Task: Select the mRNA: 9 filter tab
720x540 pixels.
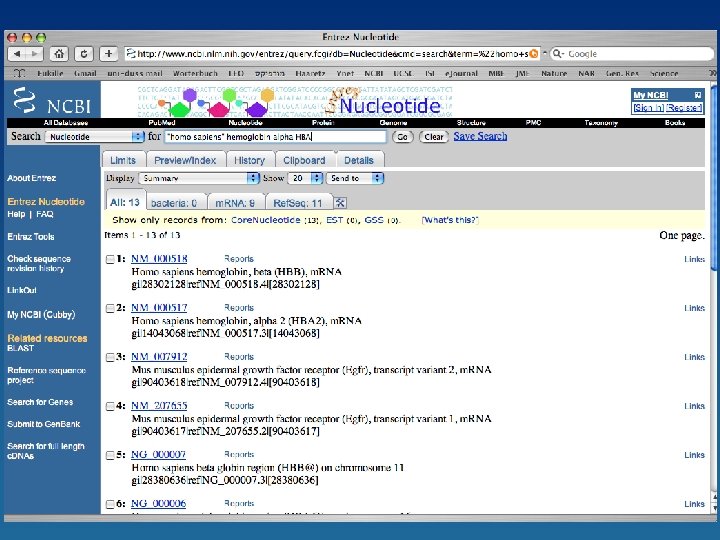Action: point(235,203)
